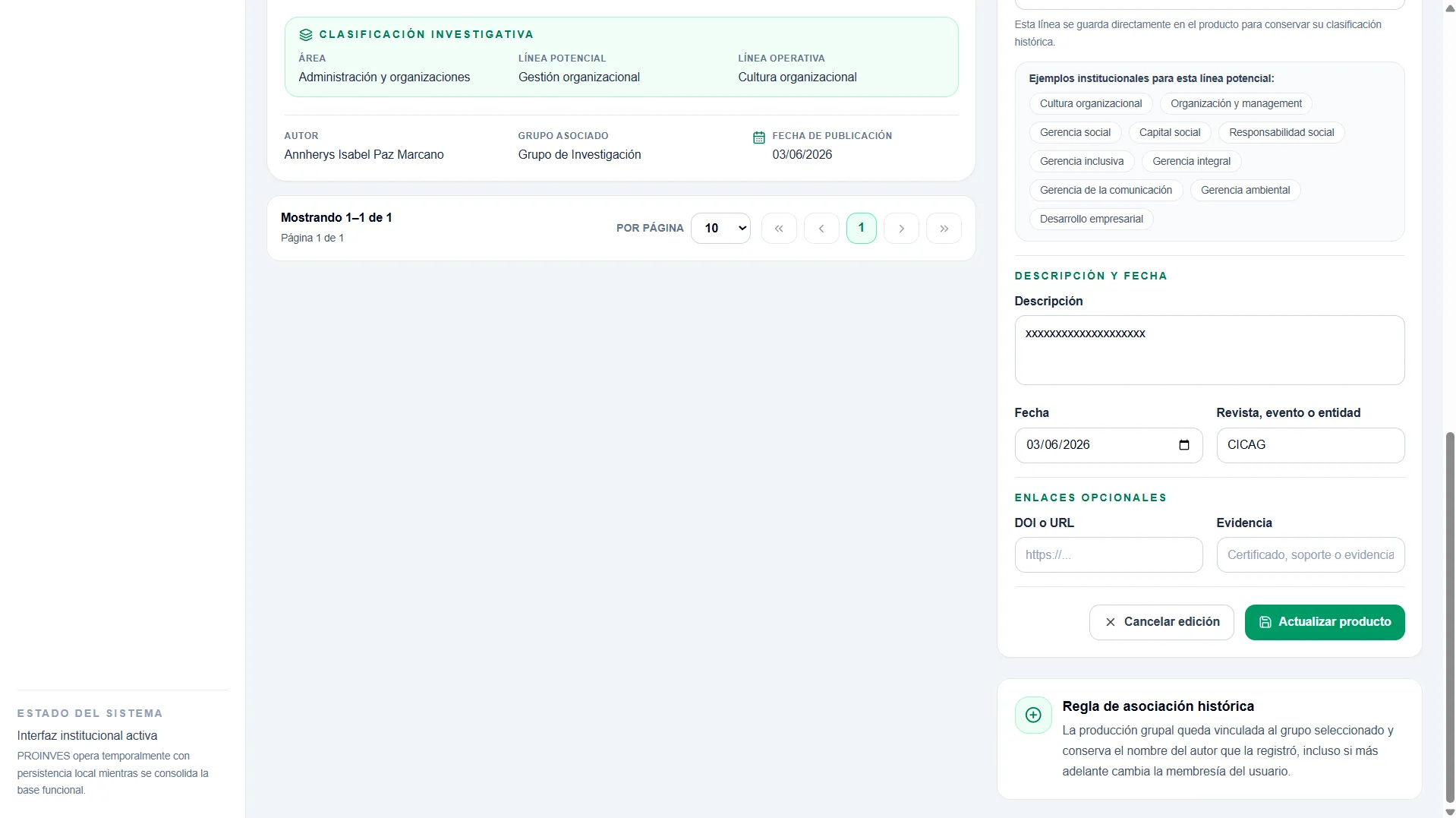1456x818 pixels.
Task: Click author name Annherys Isabel Paz Marcano
Action: click(364, 155)
